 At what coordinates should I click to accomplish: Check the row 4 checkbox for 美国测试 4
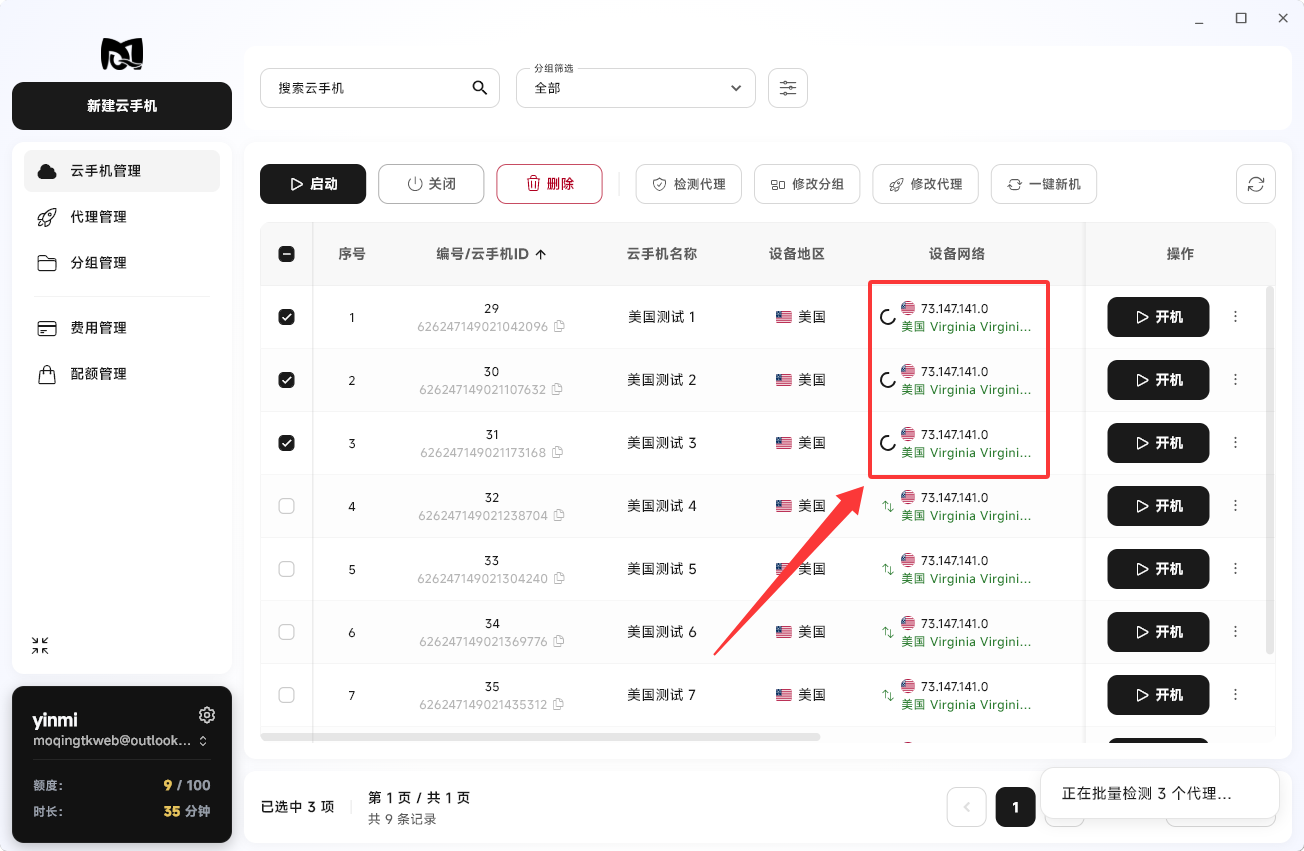coord(286,506)
